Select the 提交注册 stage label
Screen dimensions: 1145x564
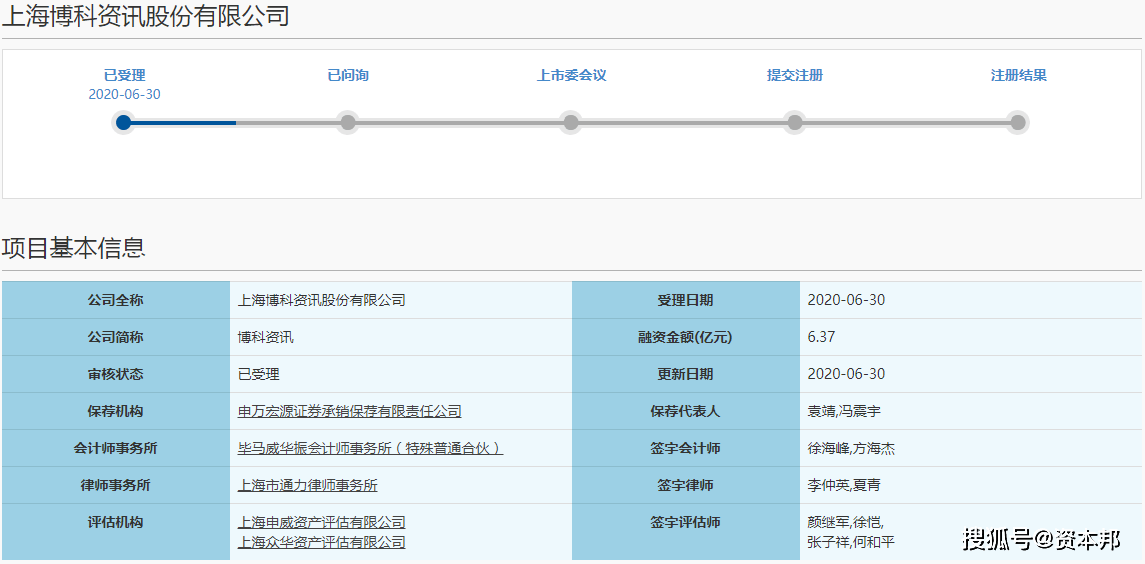pyautogui.click(x=794, y=75)
